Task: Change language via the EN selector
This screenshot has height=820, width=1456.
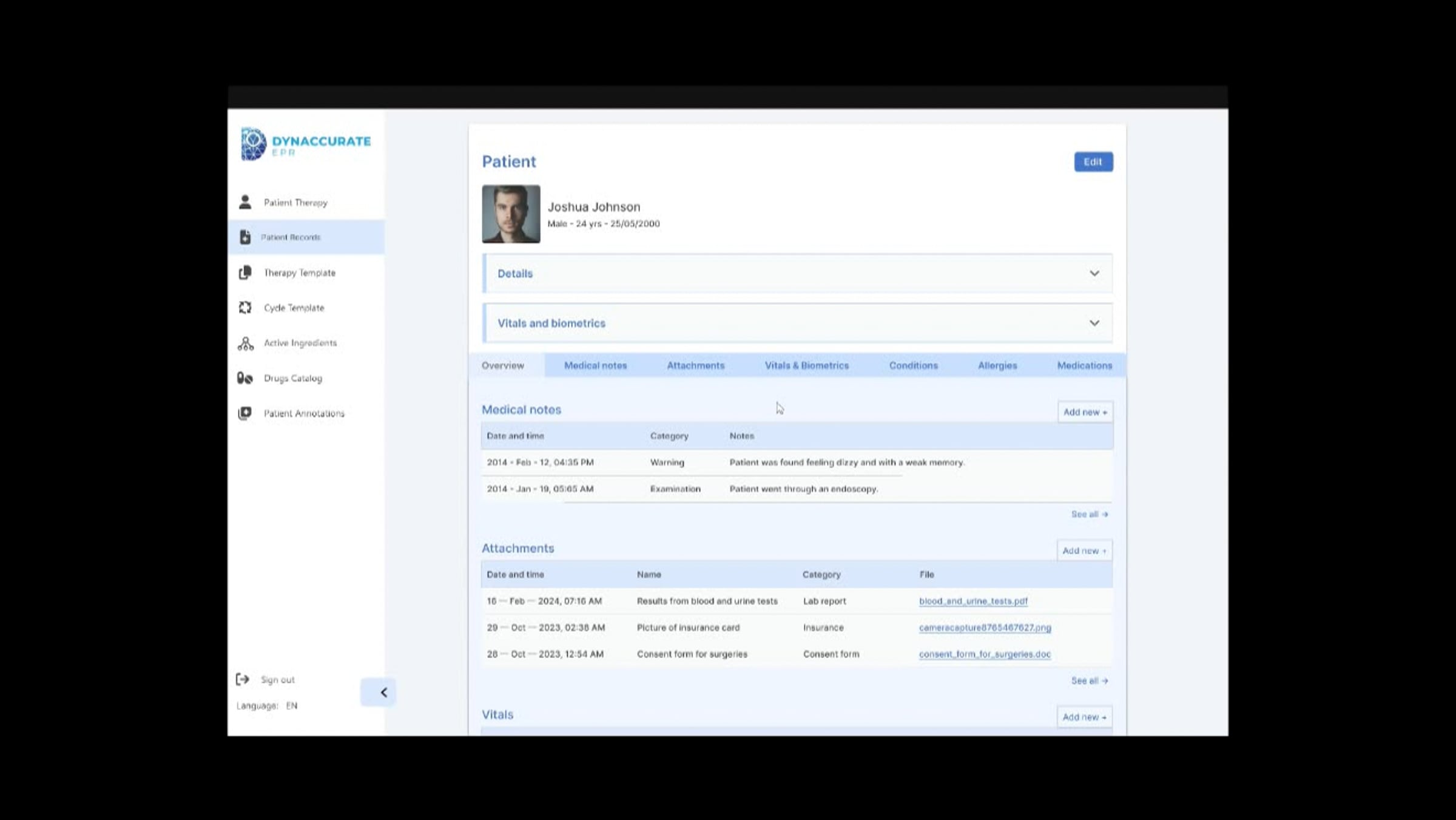Action: click(292, 706)
